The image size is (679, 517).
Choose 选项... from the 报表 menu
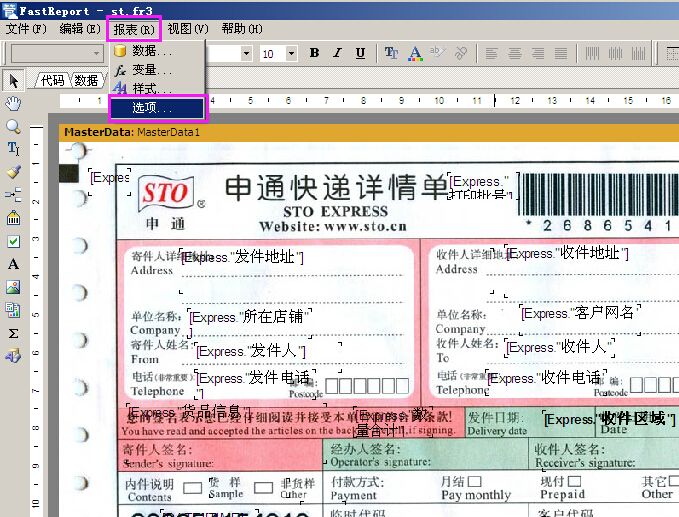click(x=155, y=107)
